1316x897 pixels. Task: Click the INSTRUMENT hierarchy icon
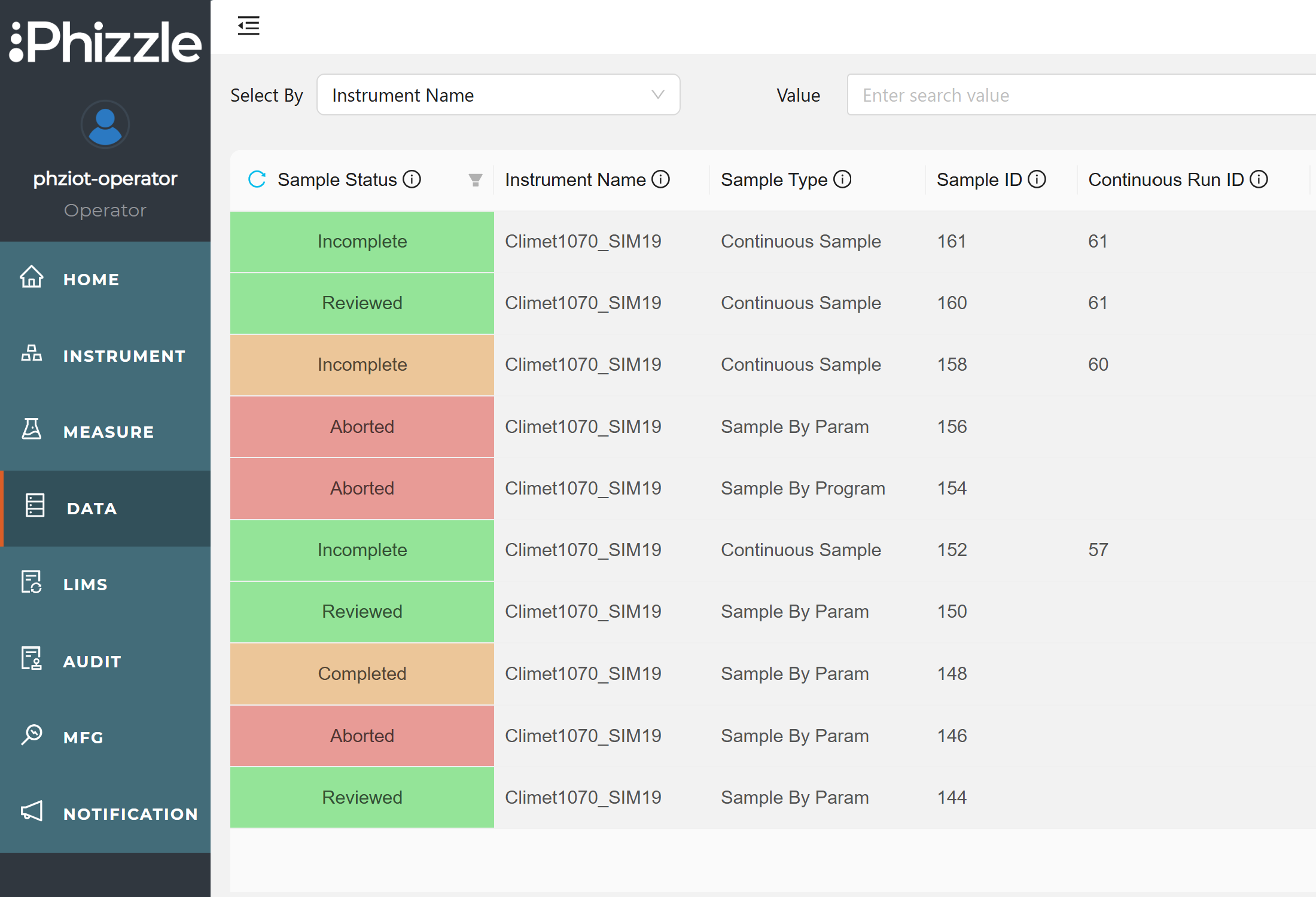[32, 353]
